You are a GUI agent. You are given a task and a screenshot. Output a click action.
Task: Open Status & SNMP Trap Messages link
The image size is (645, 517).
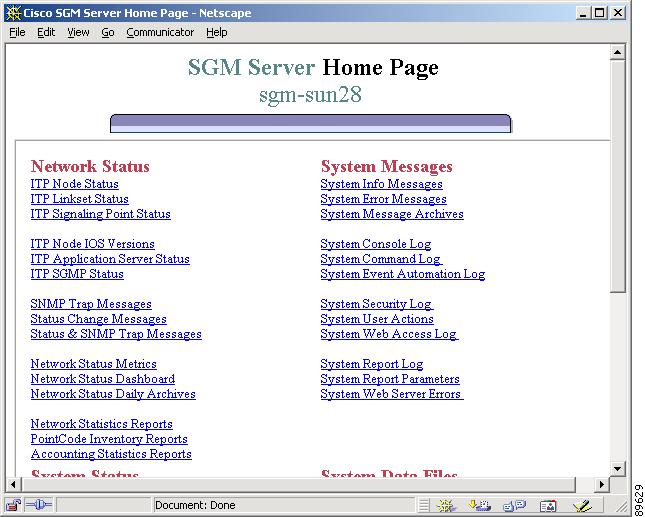pos(116,334)
